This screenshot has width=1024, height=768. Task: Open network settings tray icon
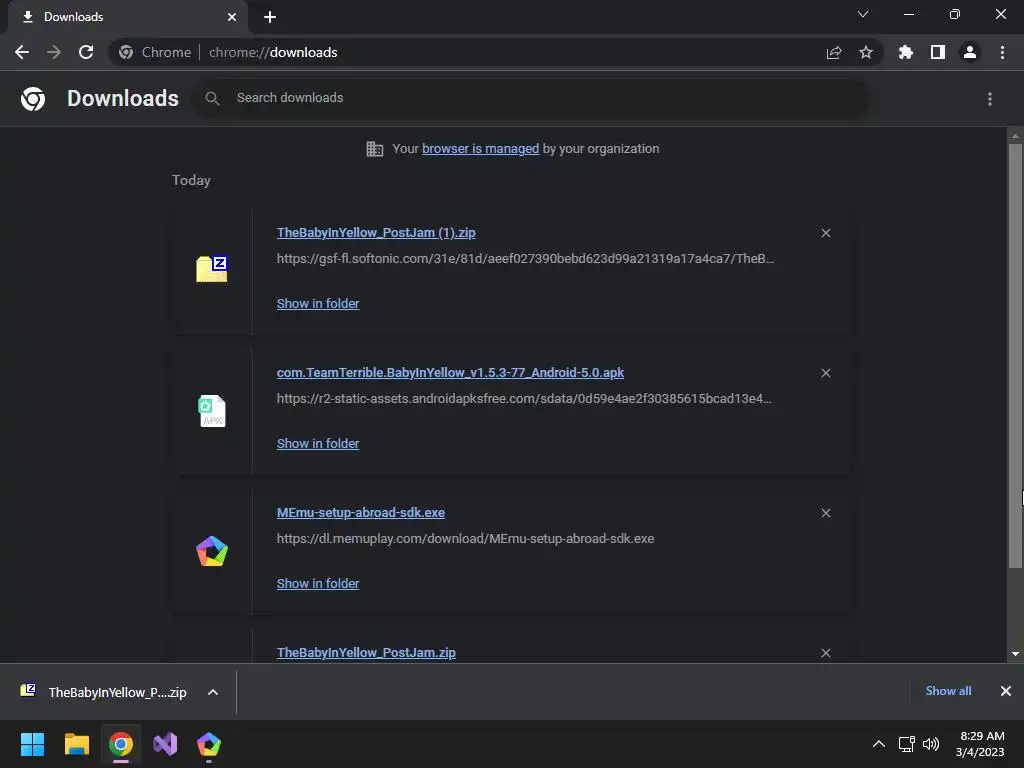[906, 744]
